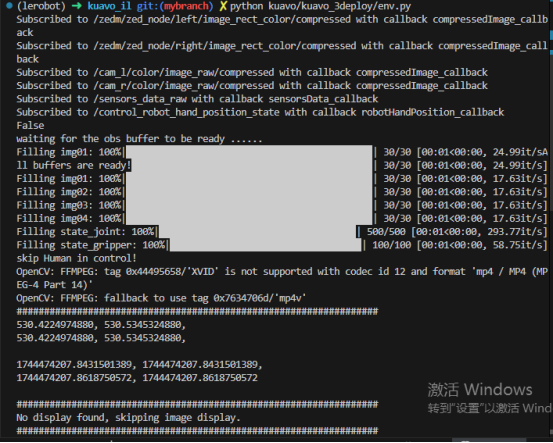Click the /cam_l/color/image_raw/compressed topic path
553x443 pixels.
pos(184,73)
